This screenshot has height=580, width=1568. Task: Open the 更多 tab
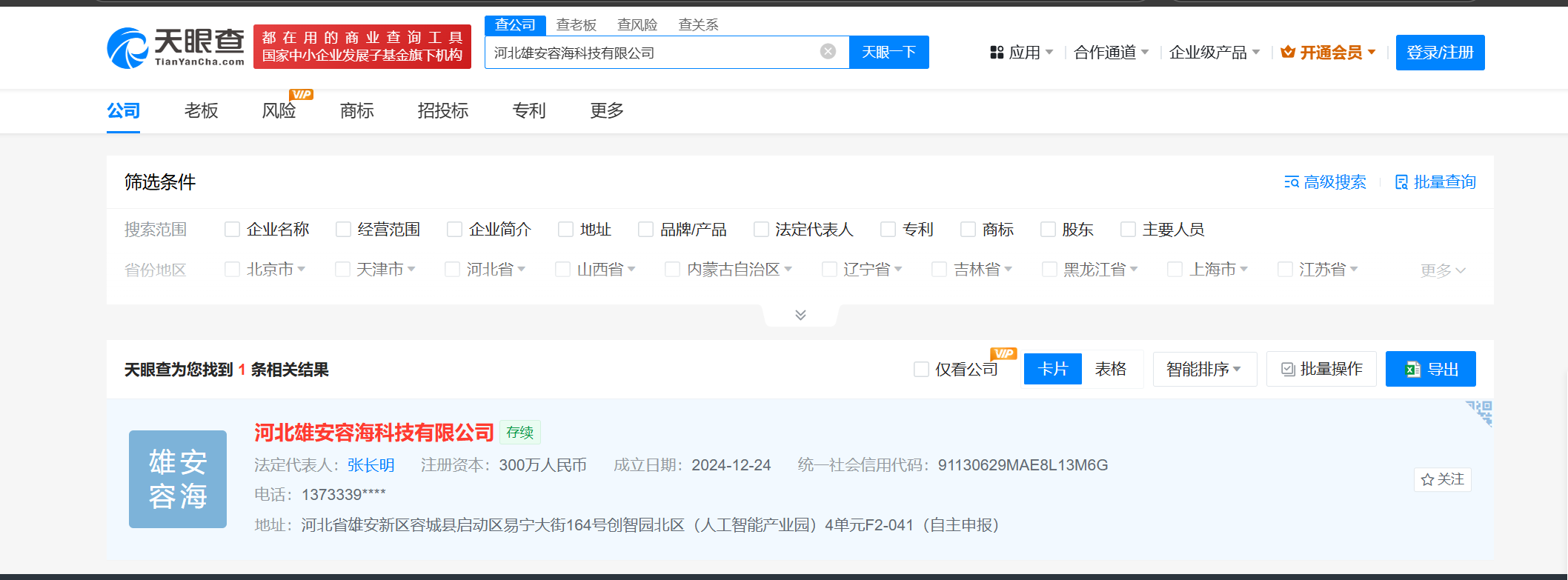(x=607, y=111)
